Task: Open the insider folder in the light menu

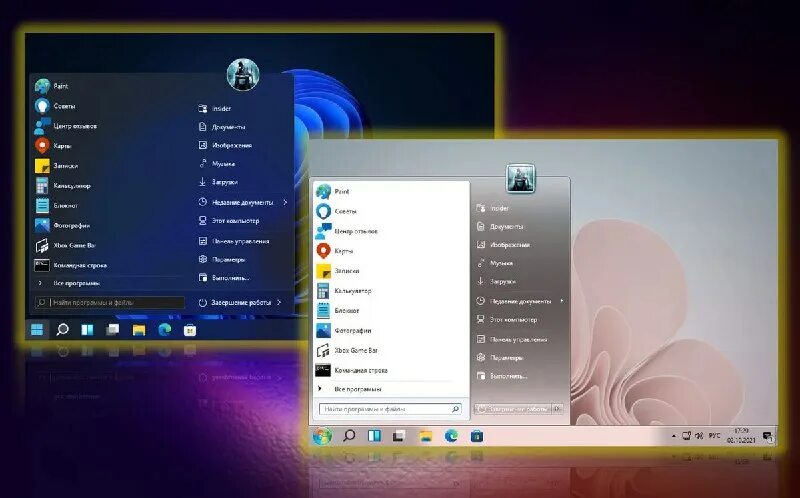Action: (492, 209)
